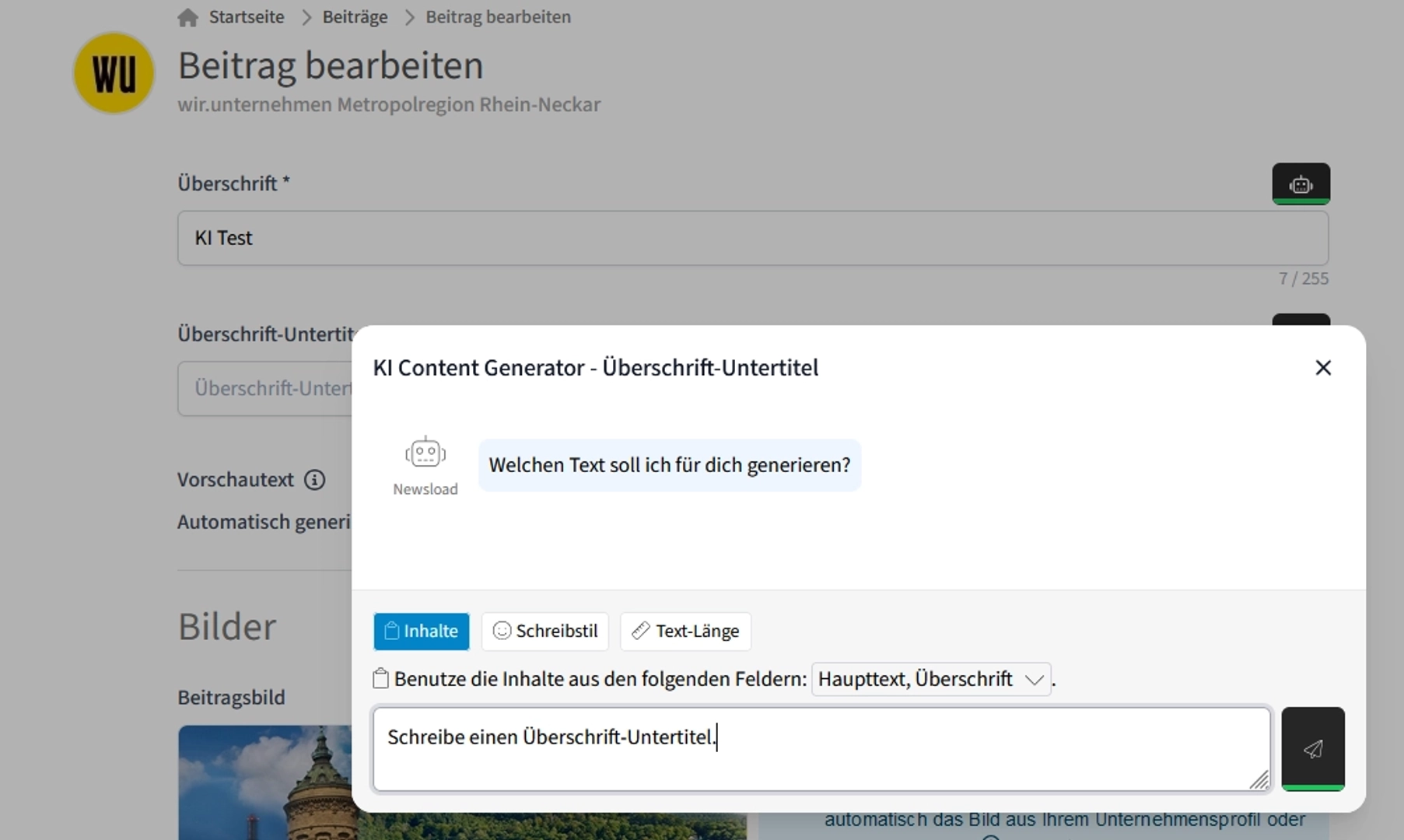Click the Vorschautext info icon
Viewport: 1404px width, 840px height.
point(314,480)
